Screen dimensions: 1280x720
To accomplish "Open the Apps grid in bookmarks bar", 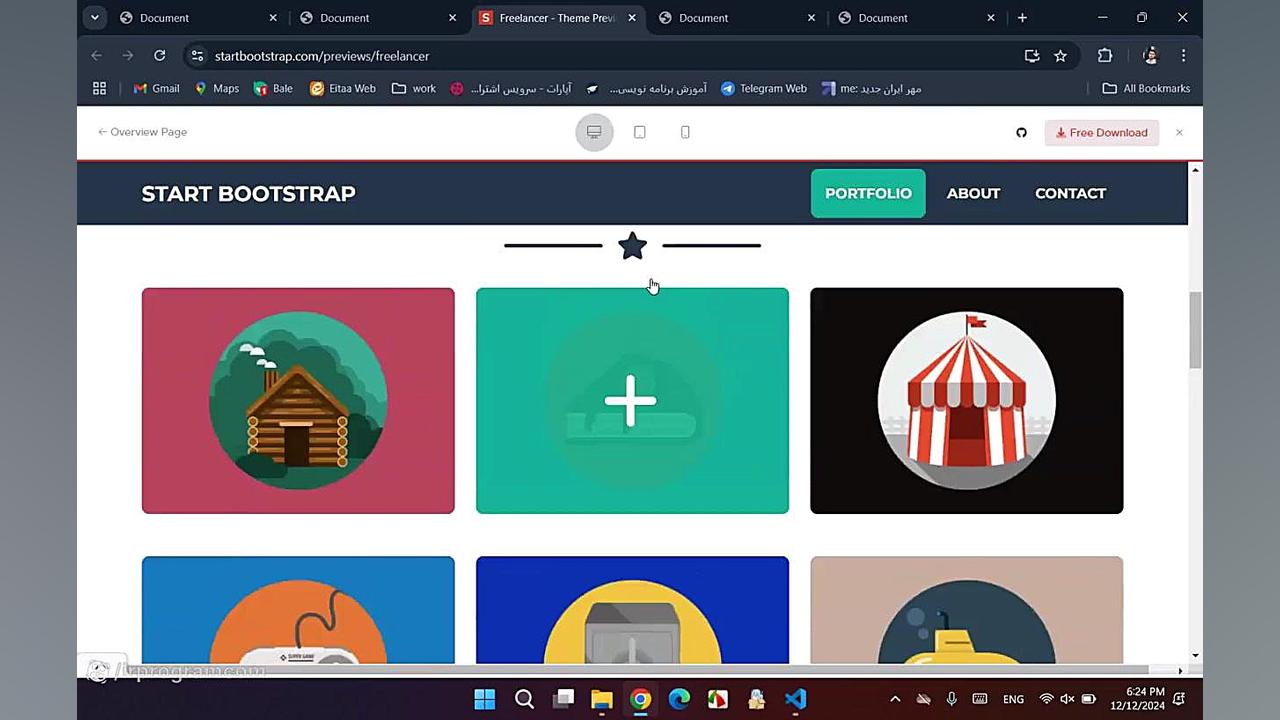I will pyautogui.click(x=99, y=88).
